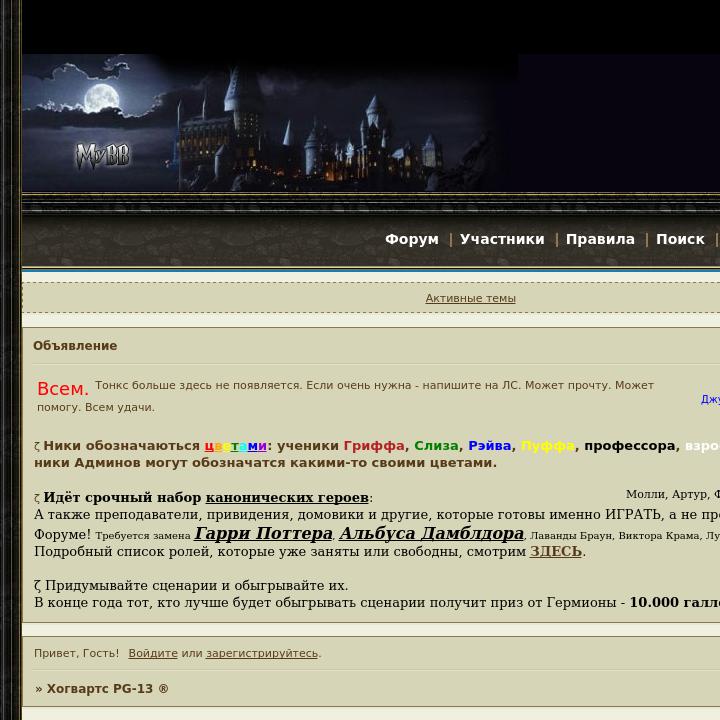Click the MyBB logo in banner
The image size is (720, 720).
click(103, 155)
